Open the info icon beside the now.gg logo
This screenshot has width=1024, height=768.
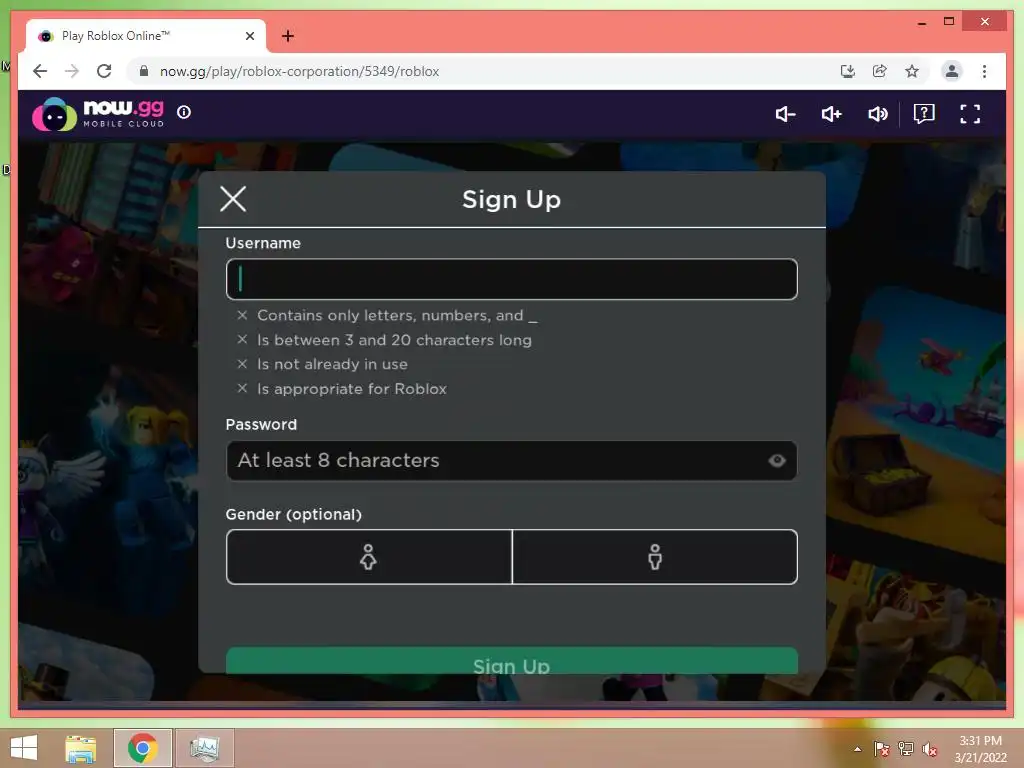point(184,112)
